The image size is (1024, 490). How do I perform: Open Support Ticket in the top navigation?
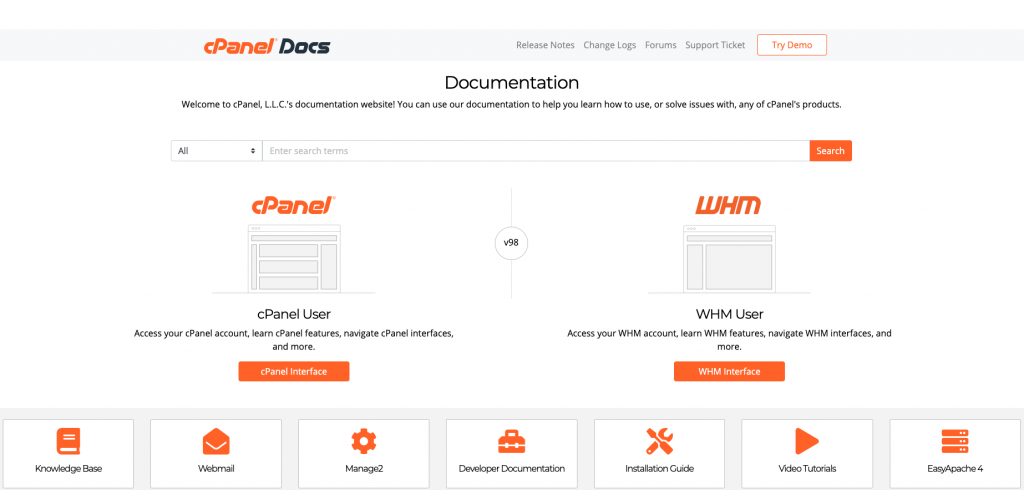715,45
